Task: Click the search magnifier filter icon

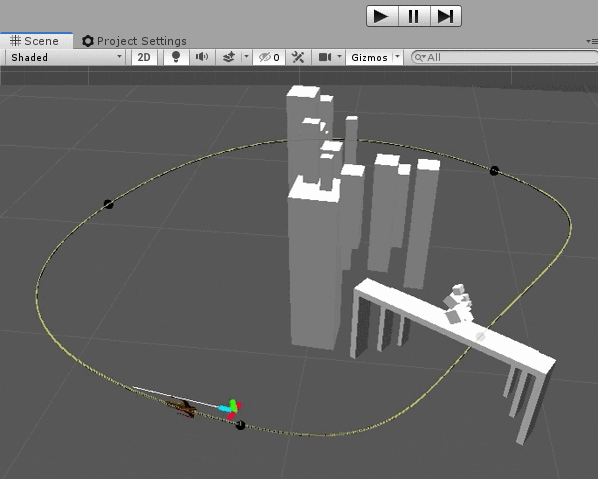Action: (x=420, y=57)
